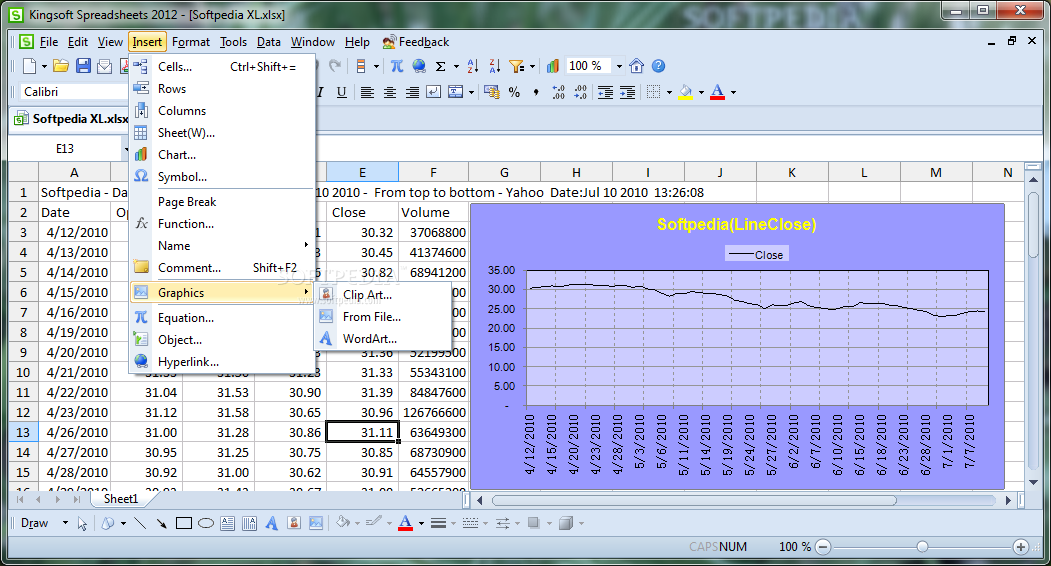Zoom in with the plus button
The image size is (1051, 566).
[x=1020, y=547]
